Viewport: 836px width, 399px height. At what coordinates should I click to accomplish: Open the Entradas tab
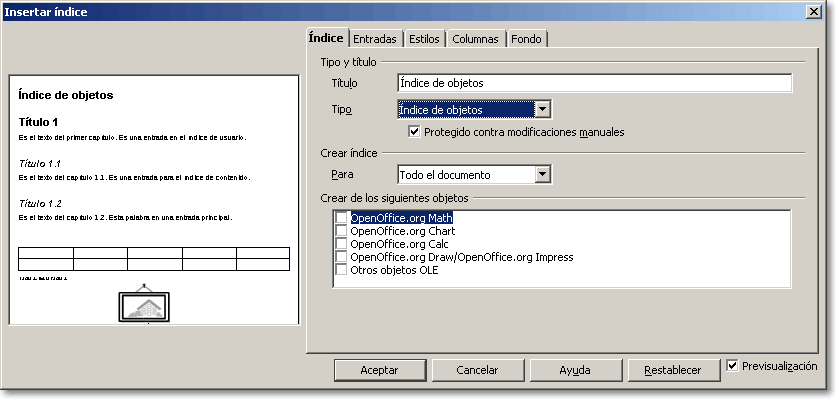coord(375,39)
